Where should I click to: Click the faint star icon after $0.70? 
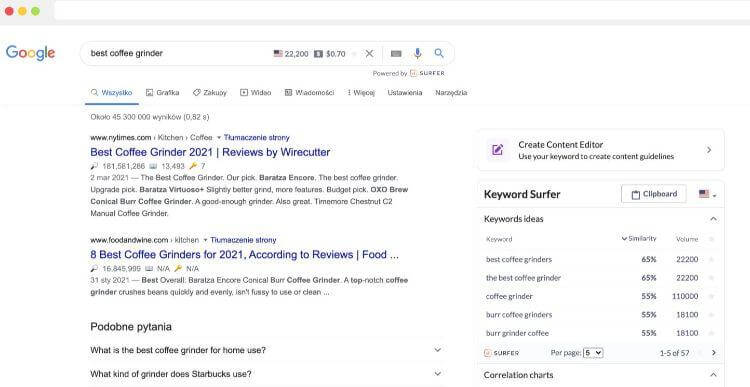354,54
